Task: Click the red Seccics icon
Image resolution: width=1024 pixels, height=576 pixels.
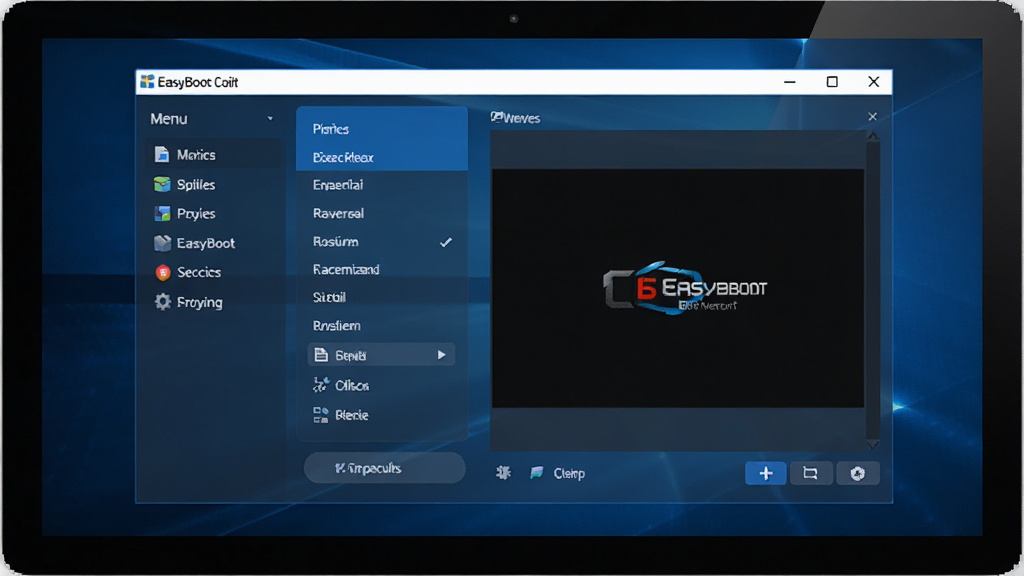Action: point(163,272)
